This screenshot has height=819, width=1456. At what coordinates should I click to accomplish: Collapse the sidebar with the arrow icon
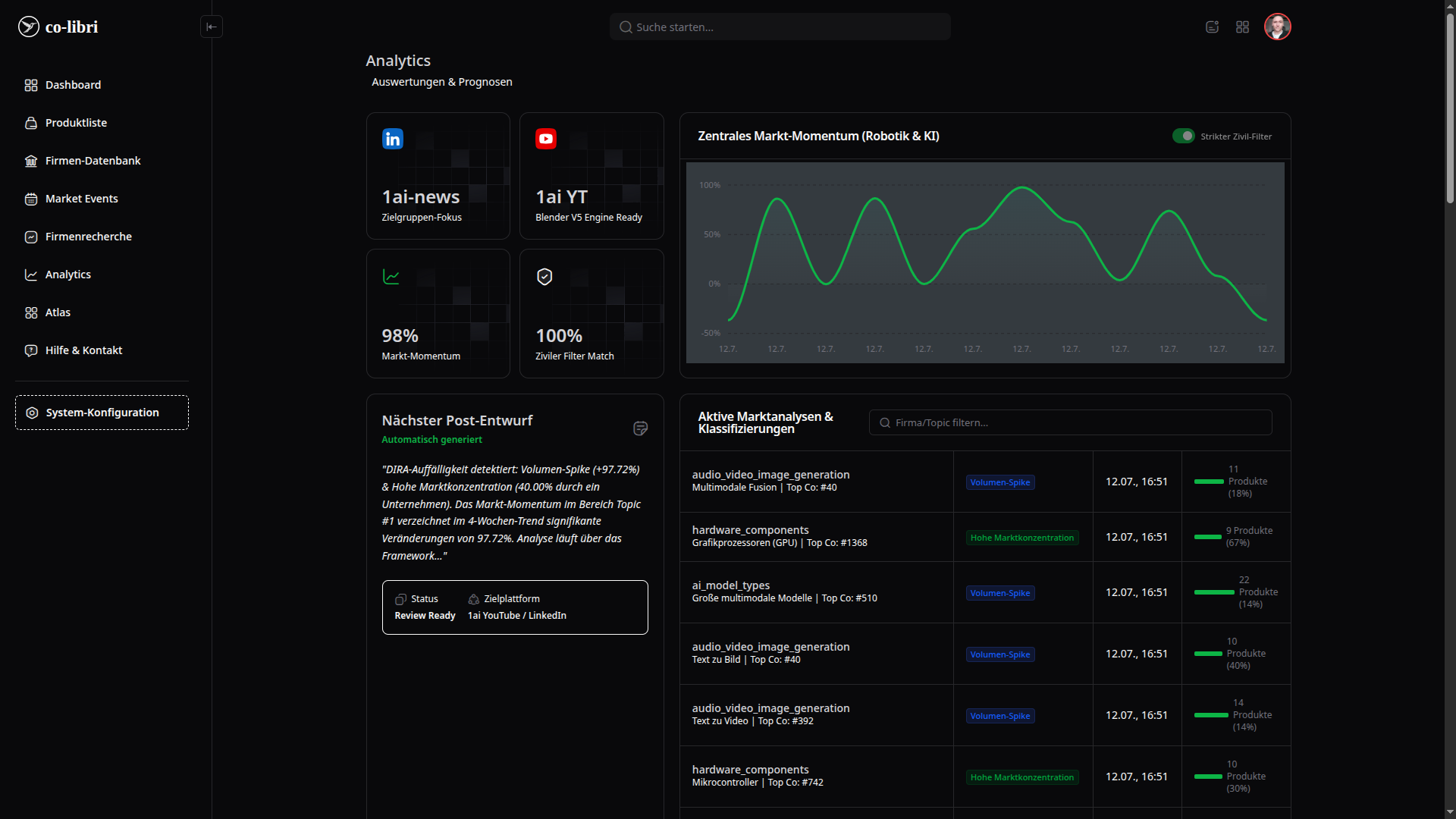pos(212,27)
